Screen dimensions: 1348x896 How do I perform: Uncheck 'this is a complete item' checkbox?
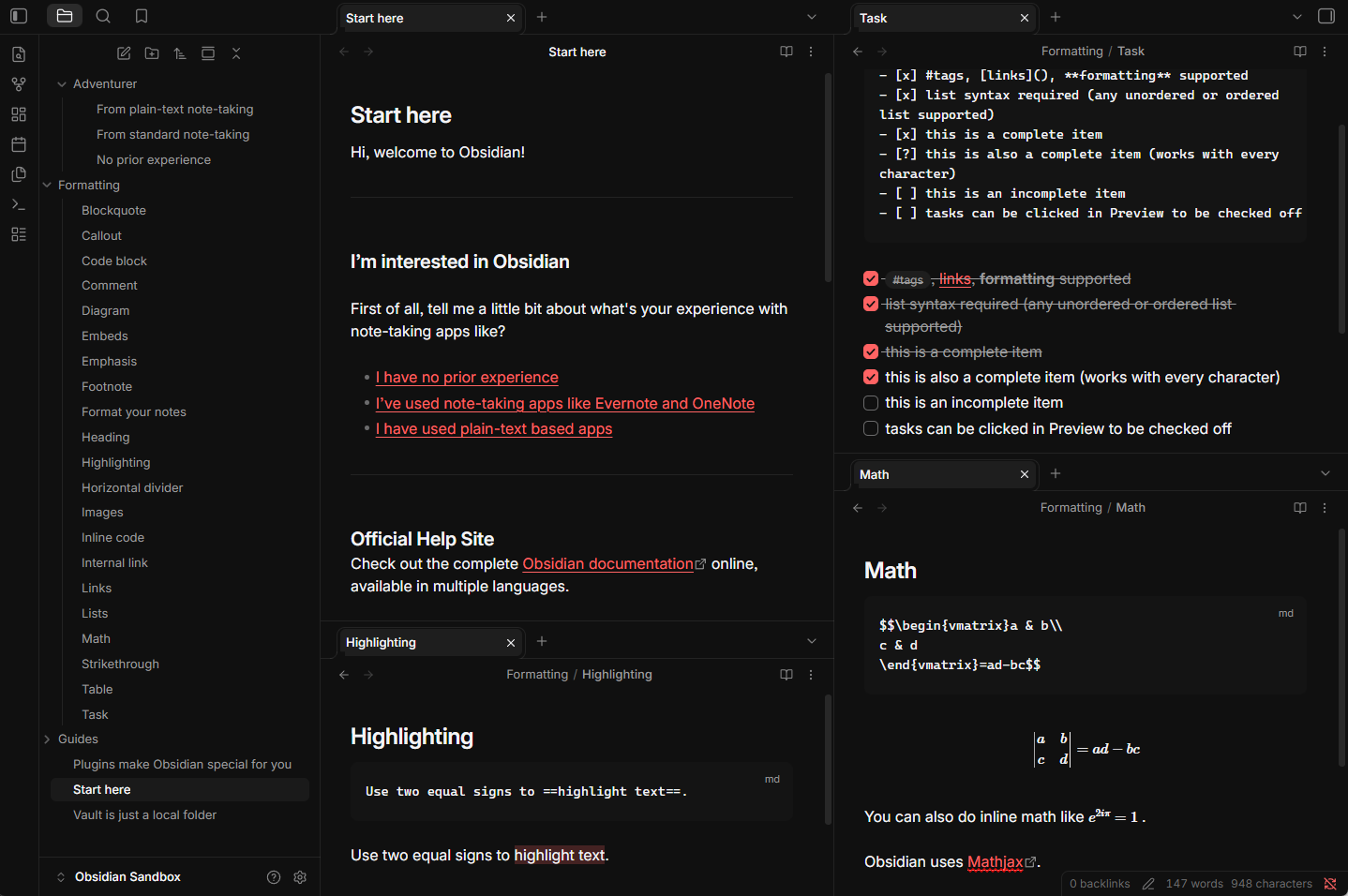871,351
